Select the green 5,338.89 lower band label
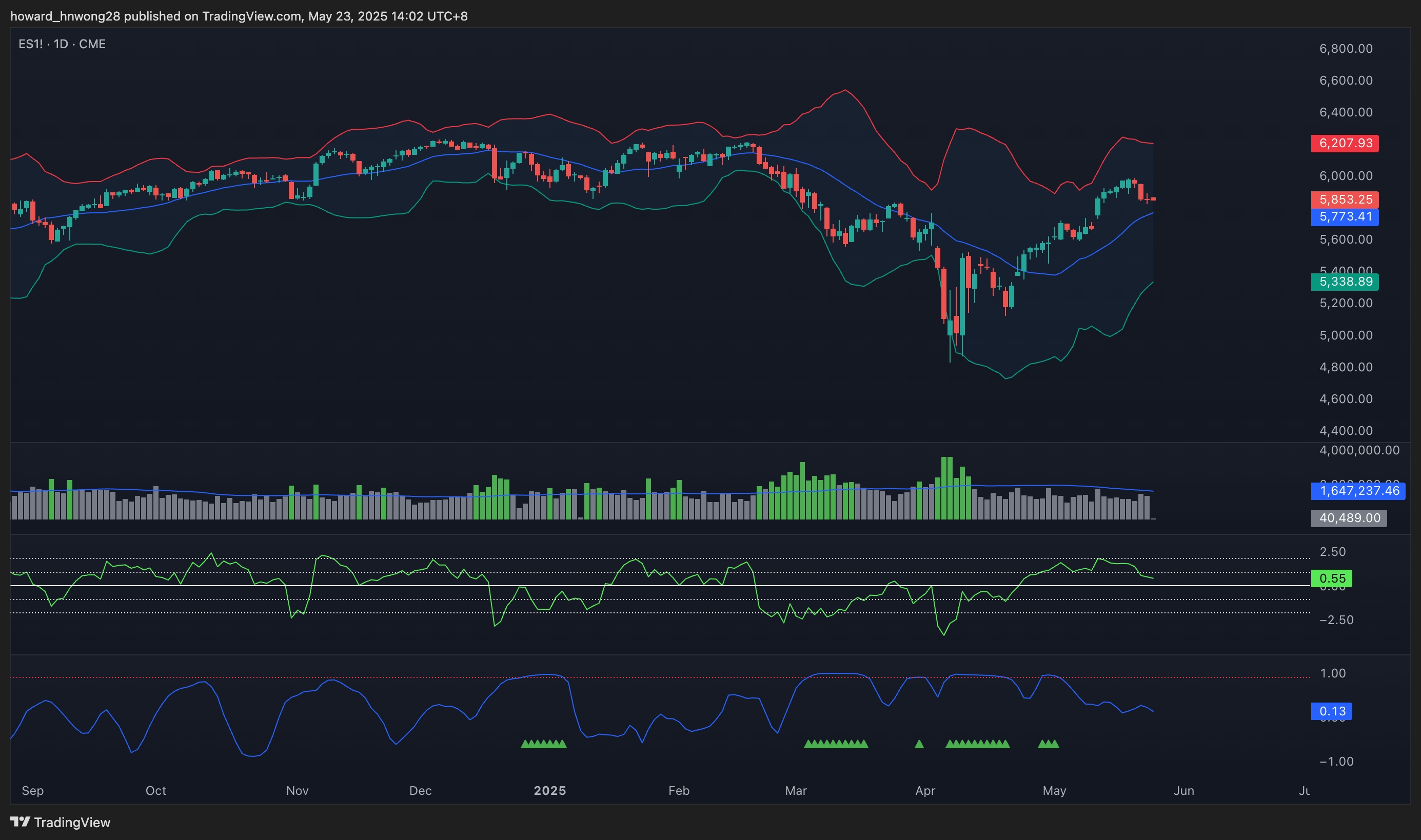The image size is (1421, 840). (1345, 282)
